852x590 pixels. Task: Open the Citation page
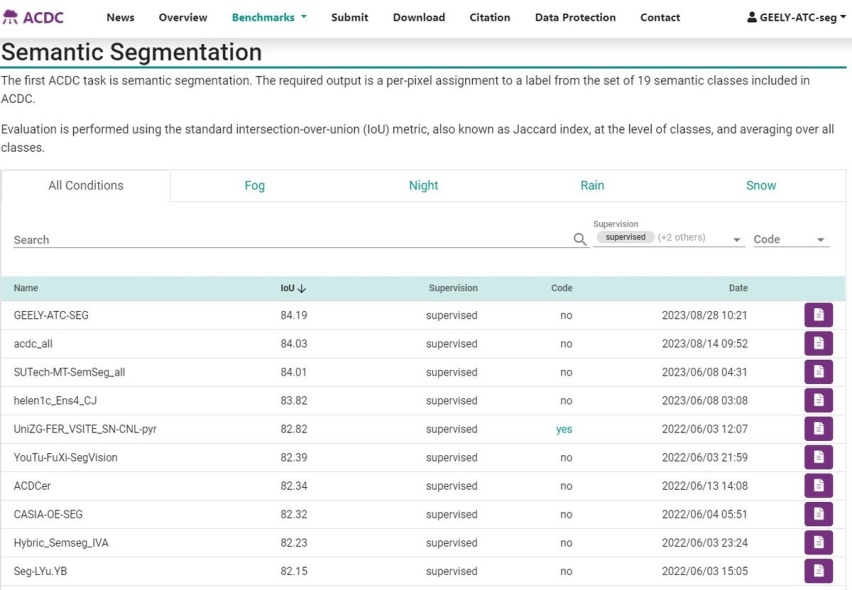coord(490,17)
